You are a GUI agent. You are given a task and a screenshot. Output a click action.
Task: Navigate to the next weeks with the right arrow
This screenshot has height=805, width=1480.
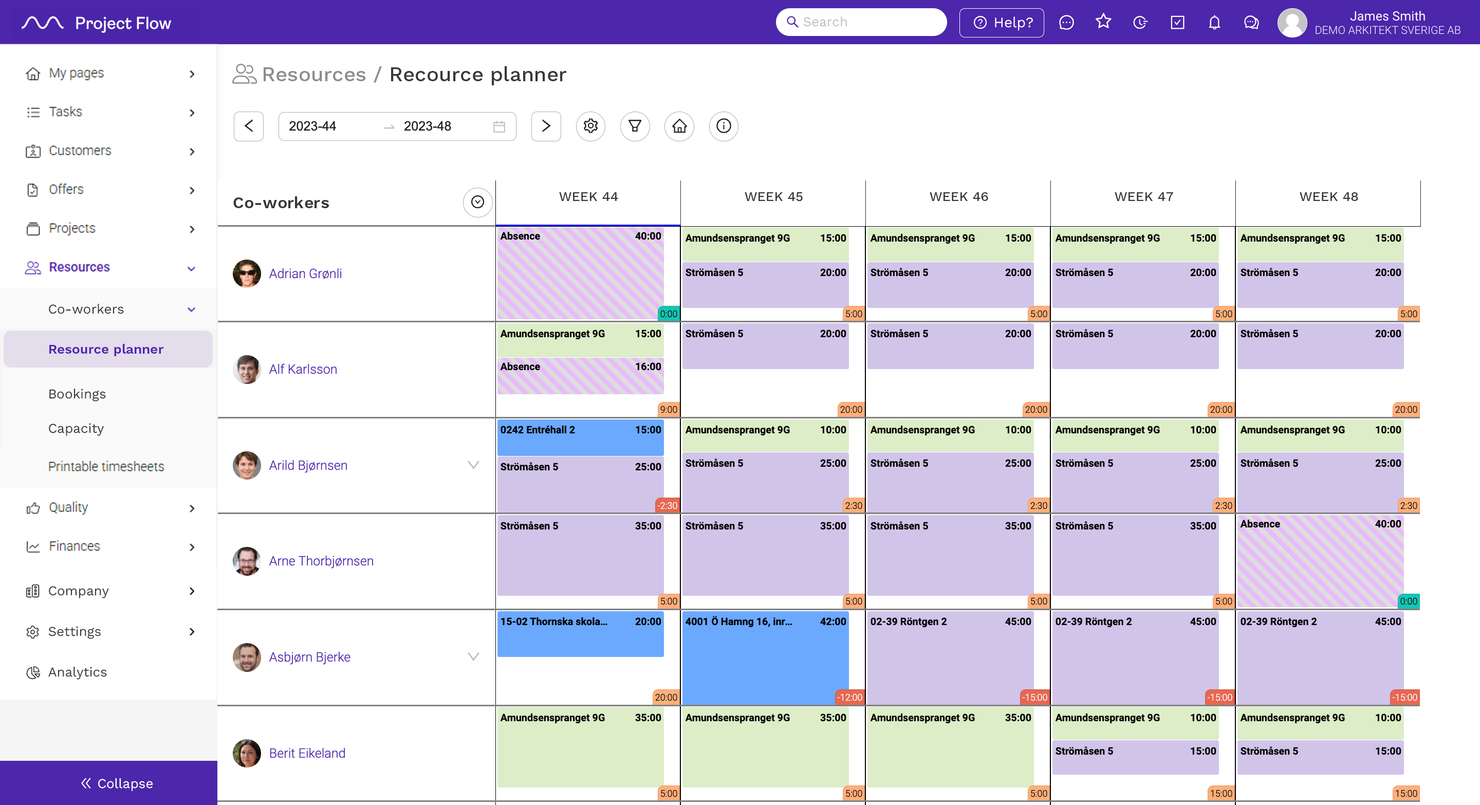click(545, 126)
